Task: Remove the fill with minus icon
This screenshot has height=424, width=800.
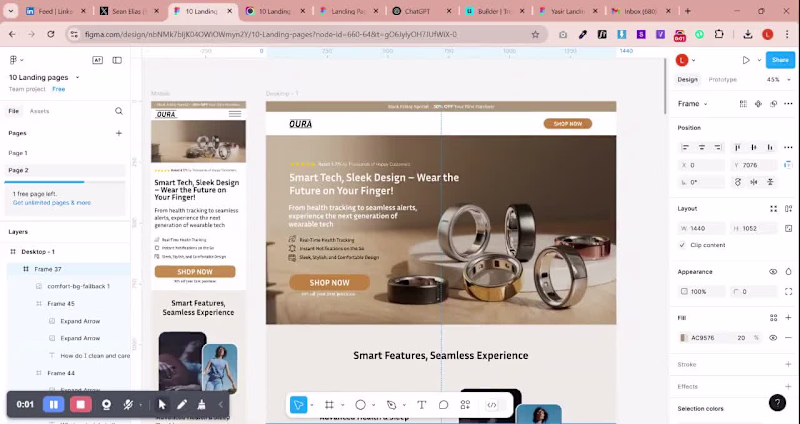Action: click(x=788, y=338)
